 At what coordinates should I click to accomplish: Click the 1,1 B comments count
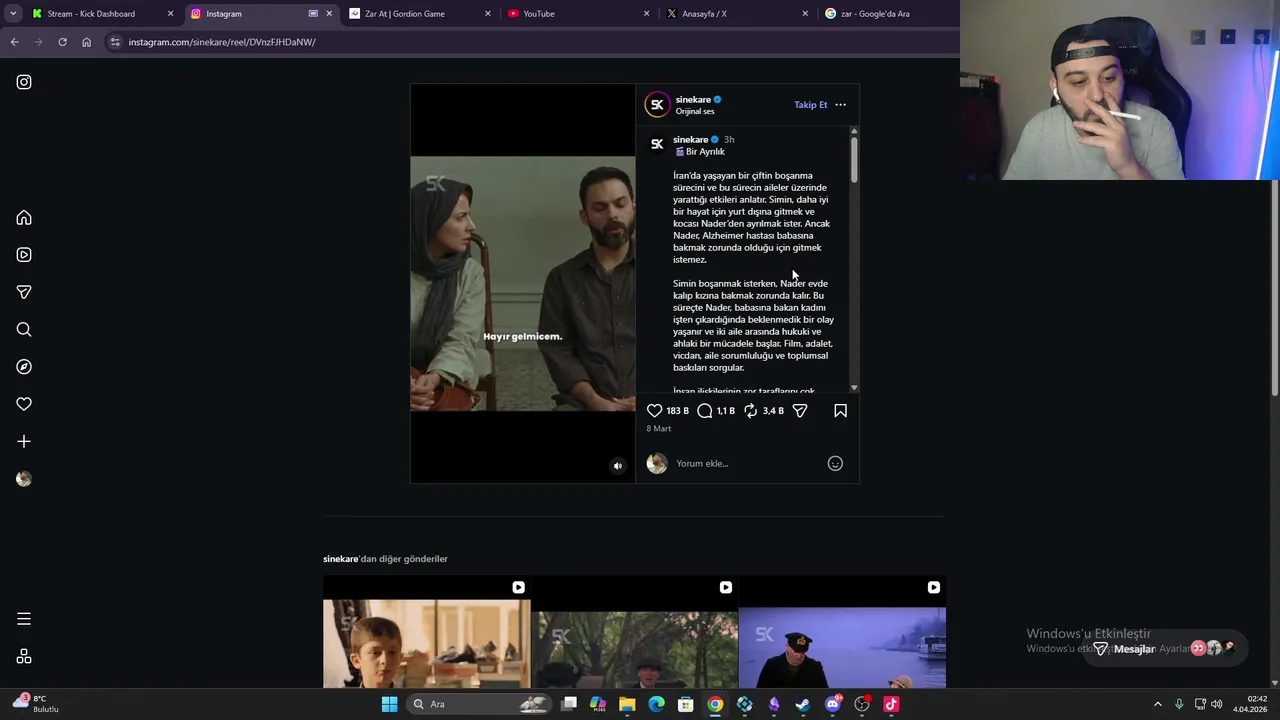(x=726, y=411)
